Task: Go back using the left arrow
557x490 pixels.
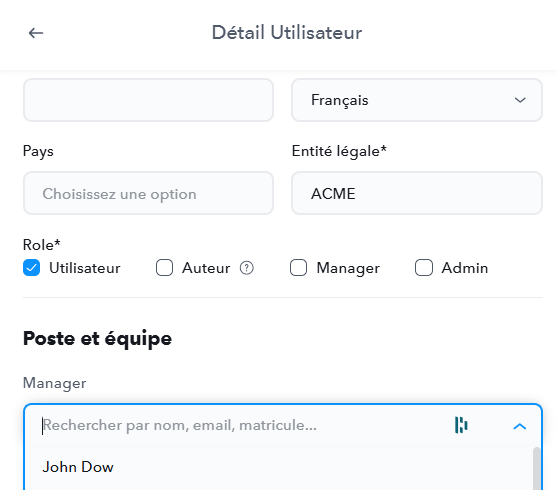Action: point(36,33)
